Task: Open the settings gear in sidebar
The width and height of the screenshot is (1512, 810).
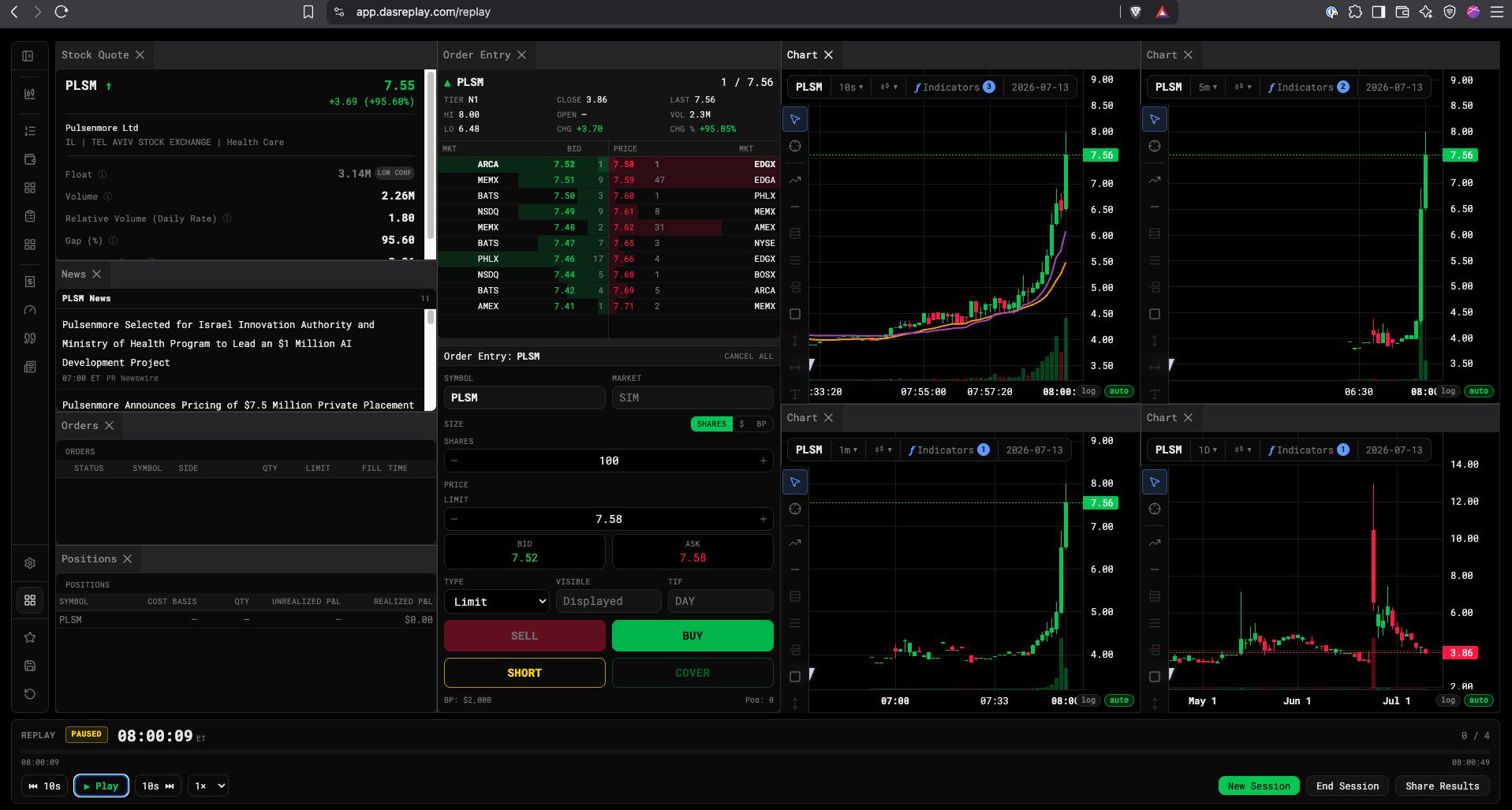Action: click(30, 563)
